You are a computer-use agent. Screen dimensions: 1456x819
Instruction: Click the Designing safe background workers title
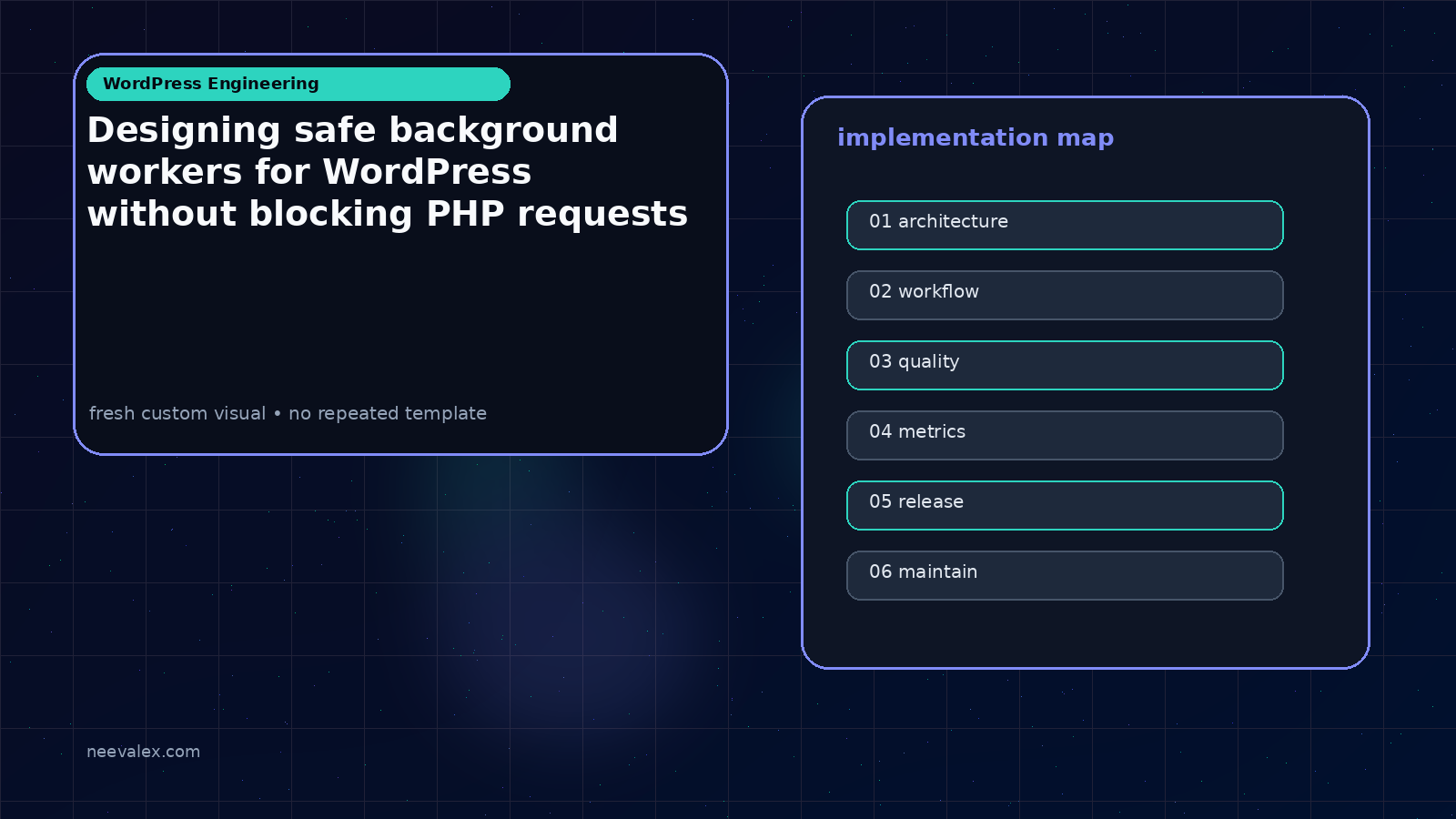click(388, 172)
